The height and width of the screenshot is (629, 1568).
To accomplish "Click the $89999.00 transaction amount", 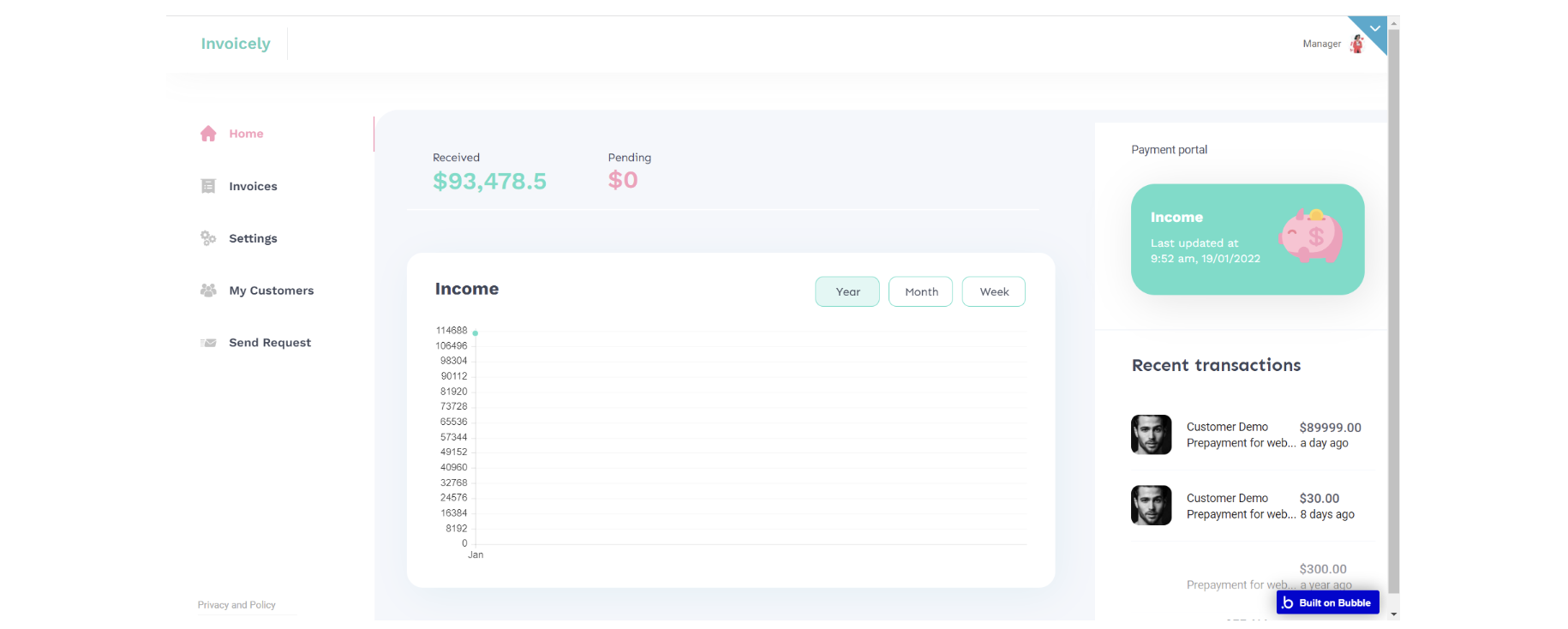I will click(1331, 428).
